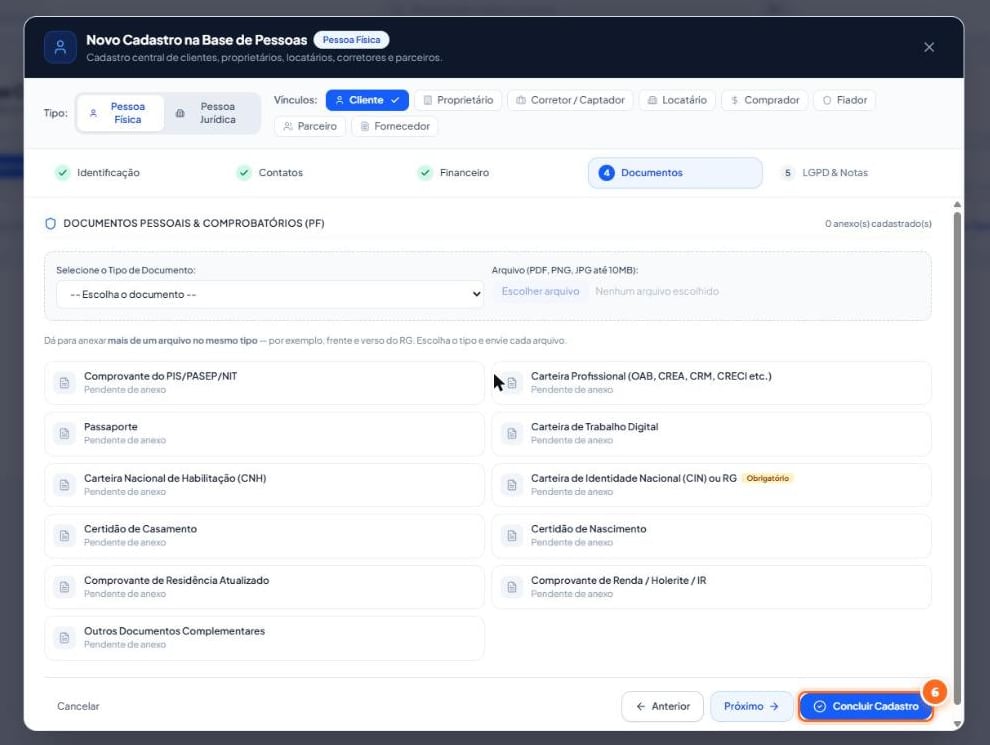Click the file icon next to Certidão de Casamento

coord(64,535)
